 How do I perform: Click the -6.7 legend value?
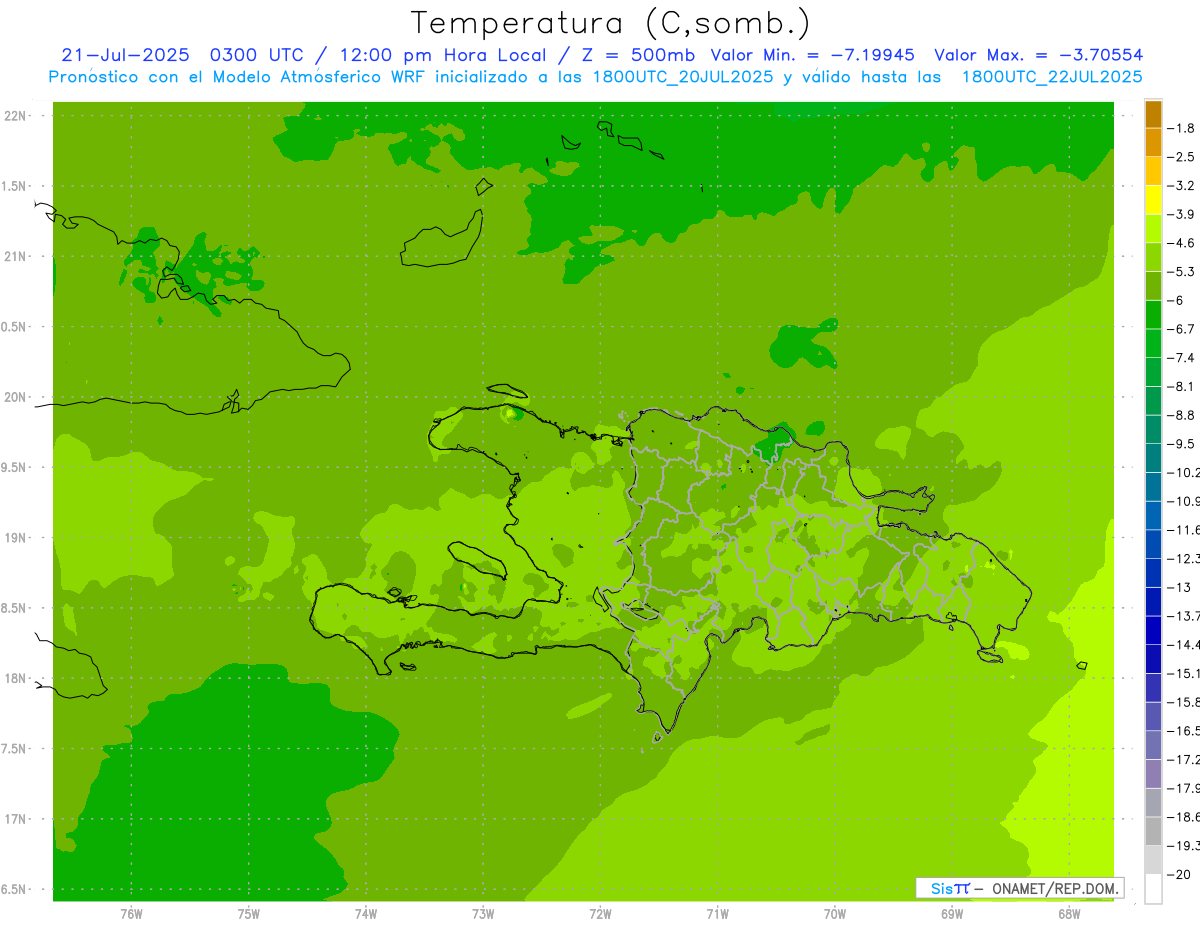pyautogui.click(x=1181, y=329)
